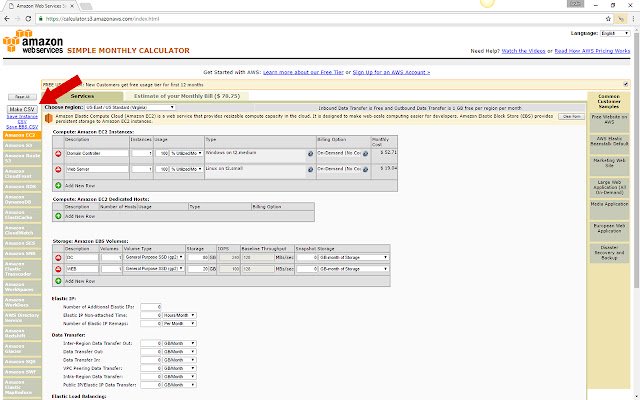The width and height of the screenshot is (640, 400).
Task: Select Amazon CloudFront in the sidebar
Action: pyautogui.click(x=22, y=174)
